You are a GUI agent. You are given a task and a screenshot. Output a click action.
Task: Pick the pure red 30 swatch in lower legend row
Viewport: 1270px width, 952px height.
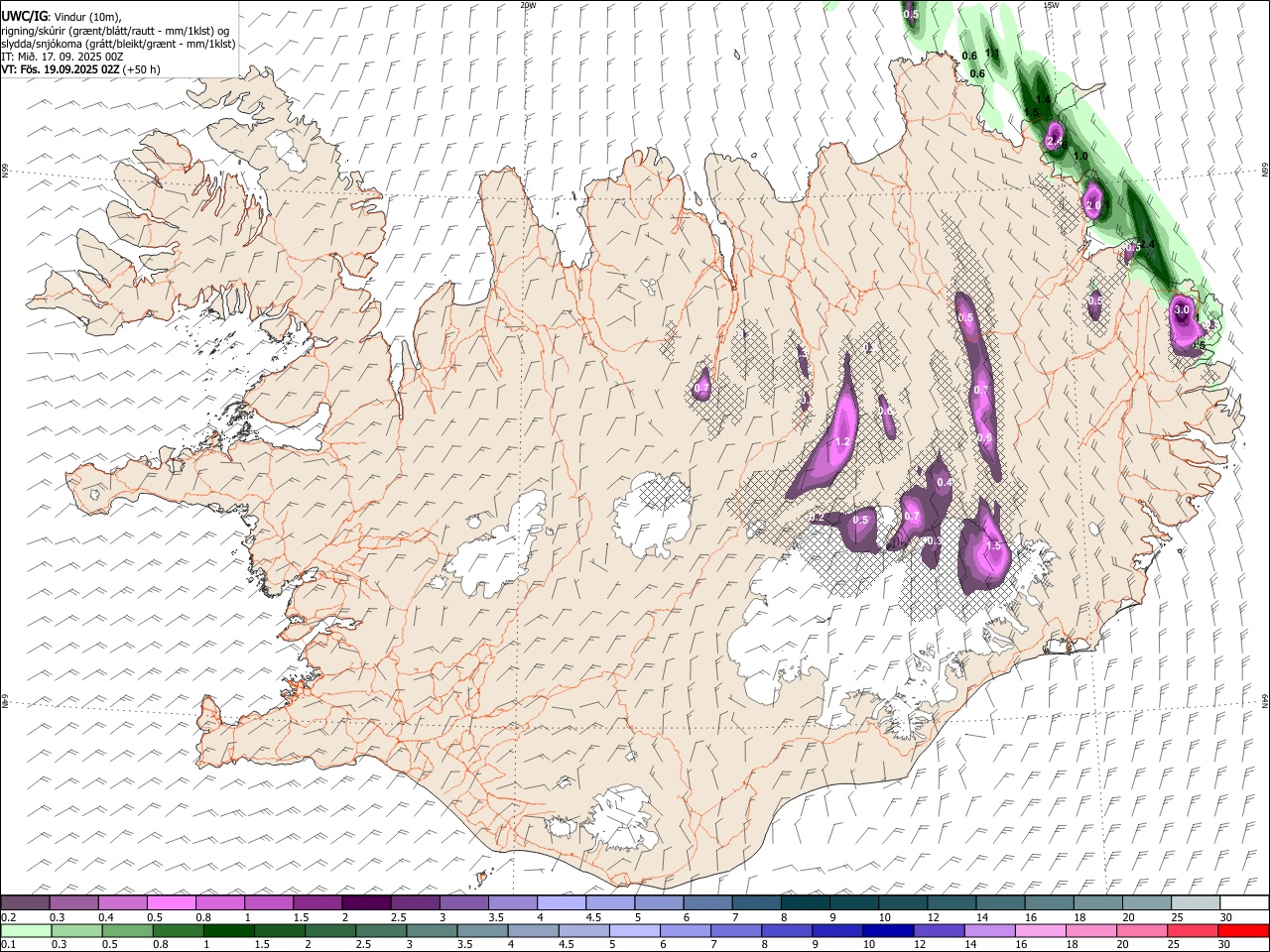point(1243,930)
